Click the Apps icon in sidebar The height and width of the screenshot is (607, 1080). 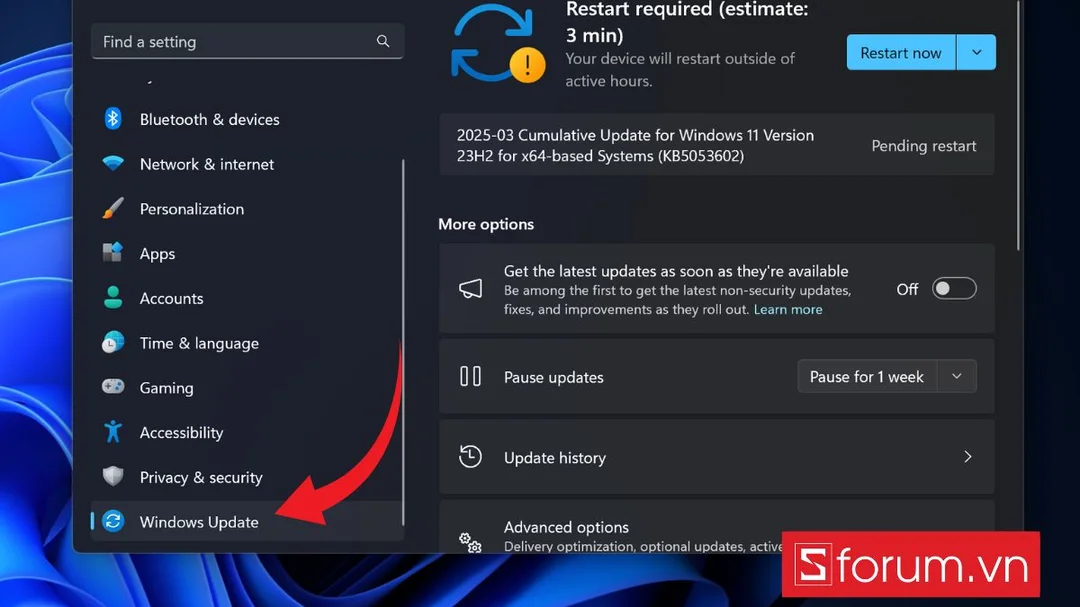pos(113,253)
